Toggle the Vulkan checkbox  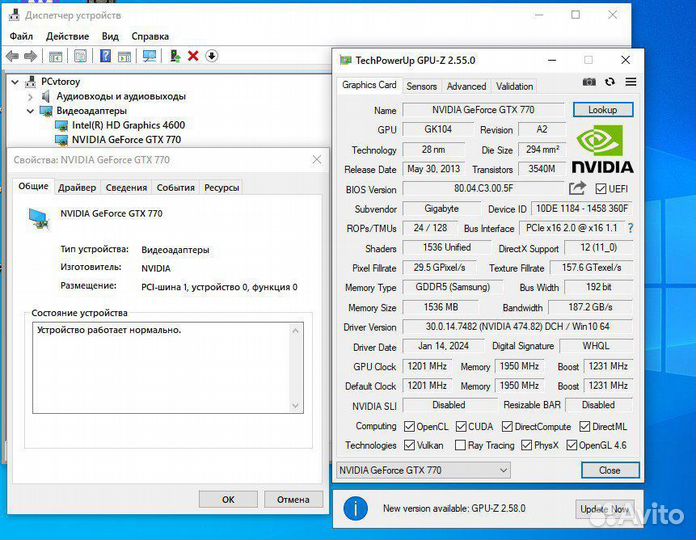409,445
